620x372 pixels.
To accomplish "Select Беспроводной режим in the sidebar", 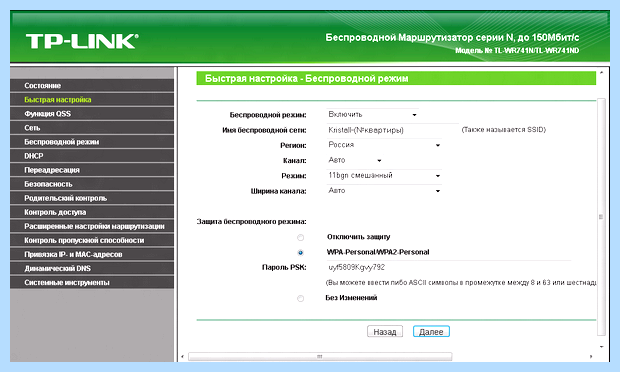I will point(92,142).
